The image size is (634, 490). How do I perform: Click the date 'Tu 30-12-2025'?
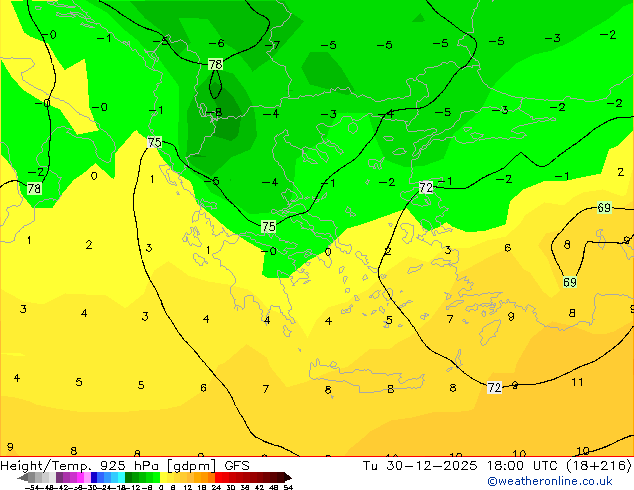pos(420,466)
